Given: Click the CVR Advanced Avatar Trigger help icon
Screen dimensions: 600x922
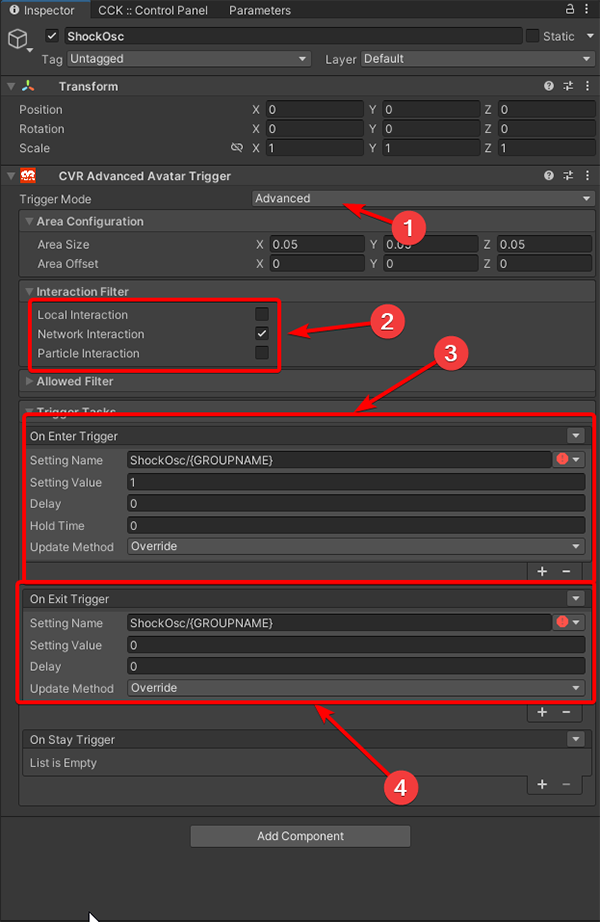Looking at the screenshot, I should tap(549, 176).
